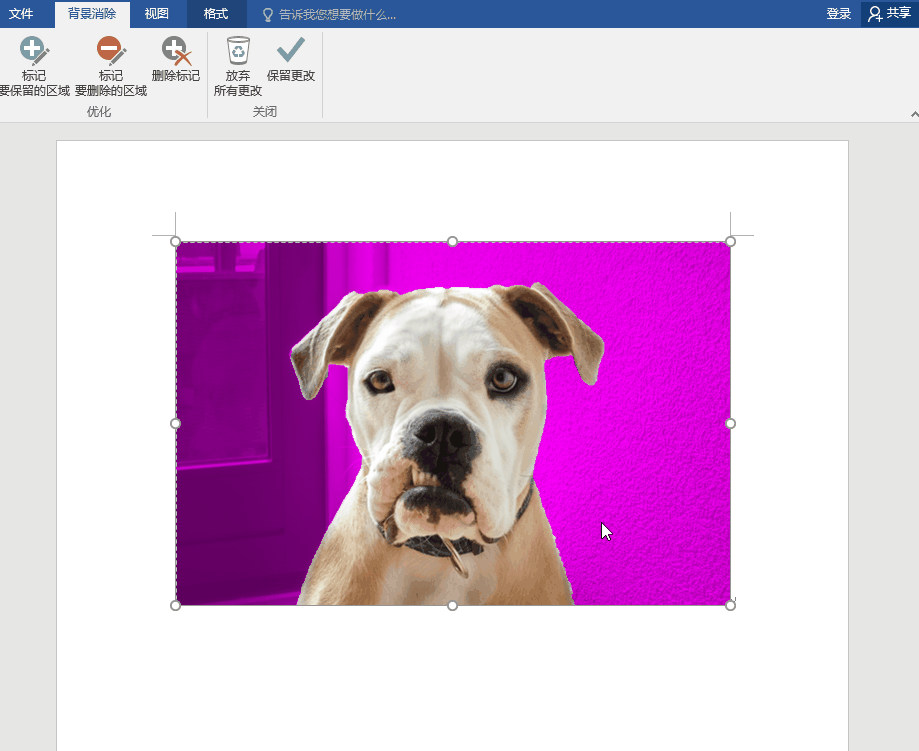
Task: Click the 登录 (Sign in) link
Action: (838, 13)
